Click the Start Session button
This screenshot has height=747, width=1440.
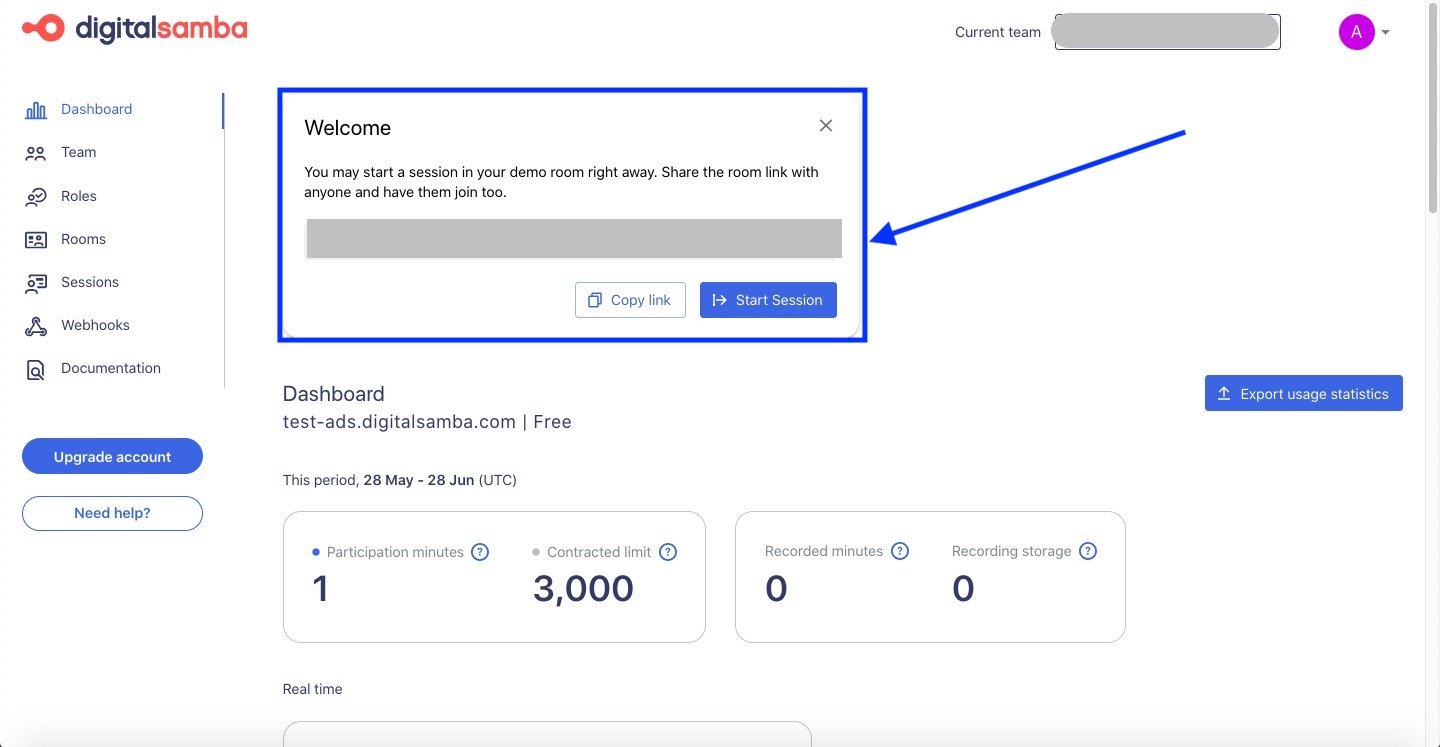[768, 300]
